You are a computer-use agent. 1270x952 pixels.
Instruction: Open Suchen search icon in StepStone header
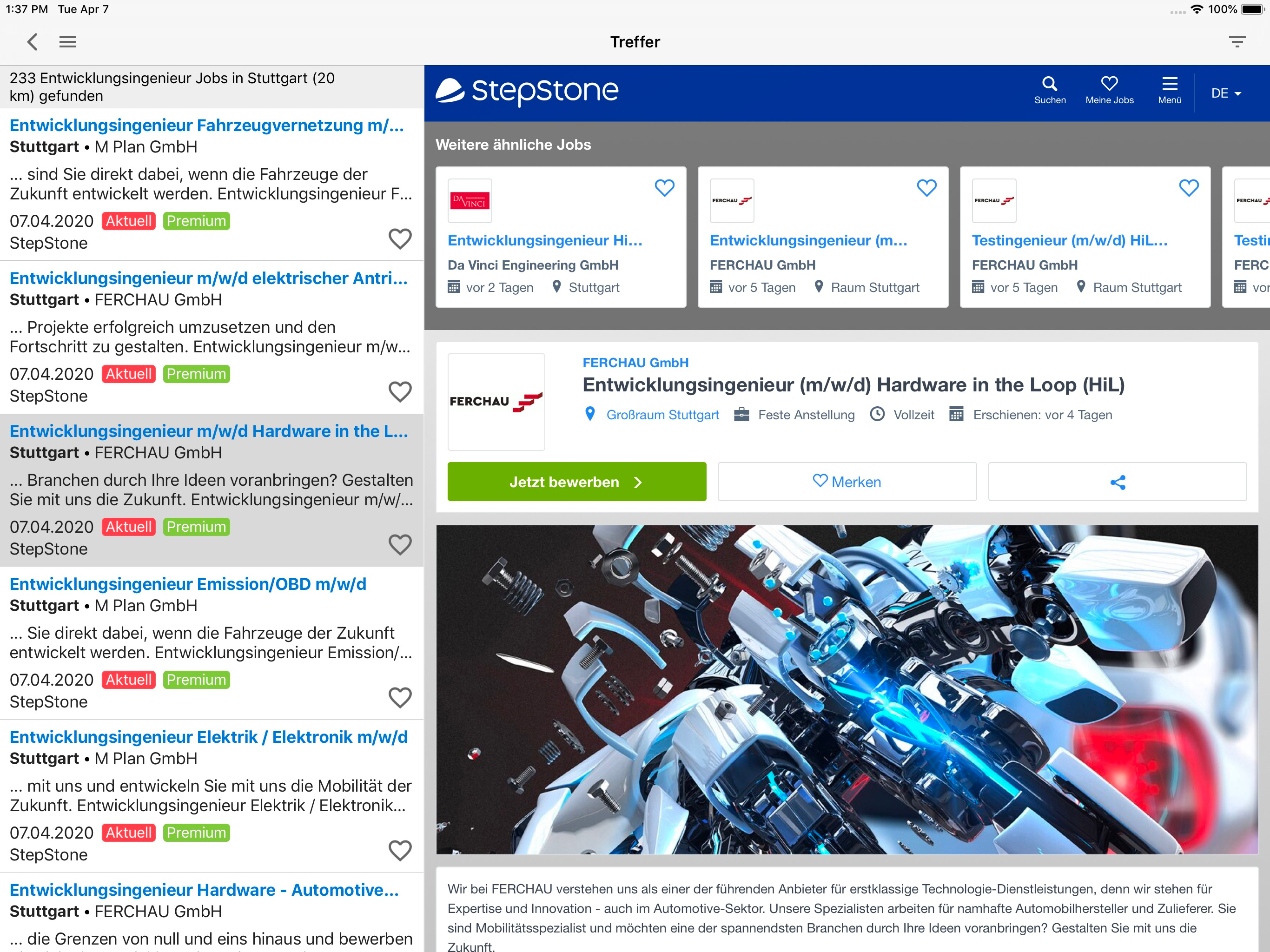(x=1050, y=91)
